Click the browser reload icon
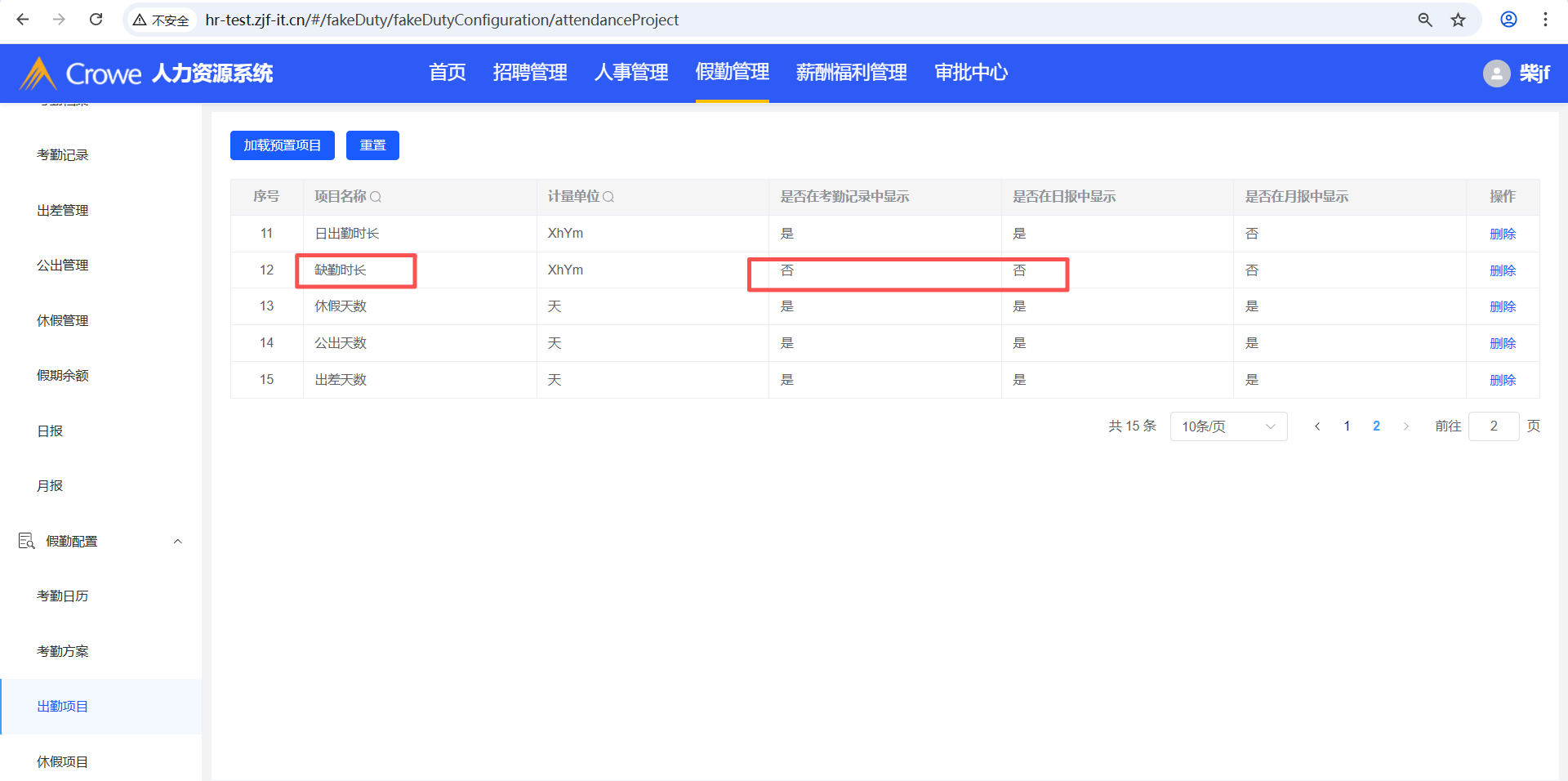 tap(96, 20)
